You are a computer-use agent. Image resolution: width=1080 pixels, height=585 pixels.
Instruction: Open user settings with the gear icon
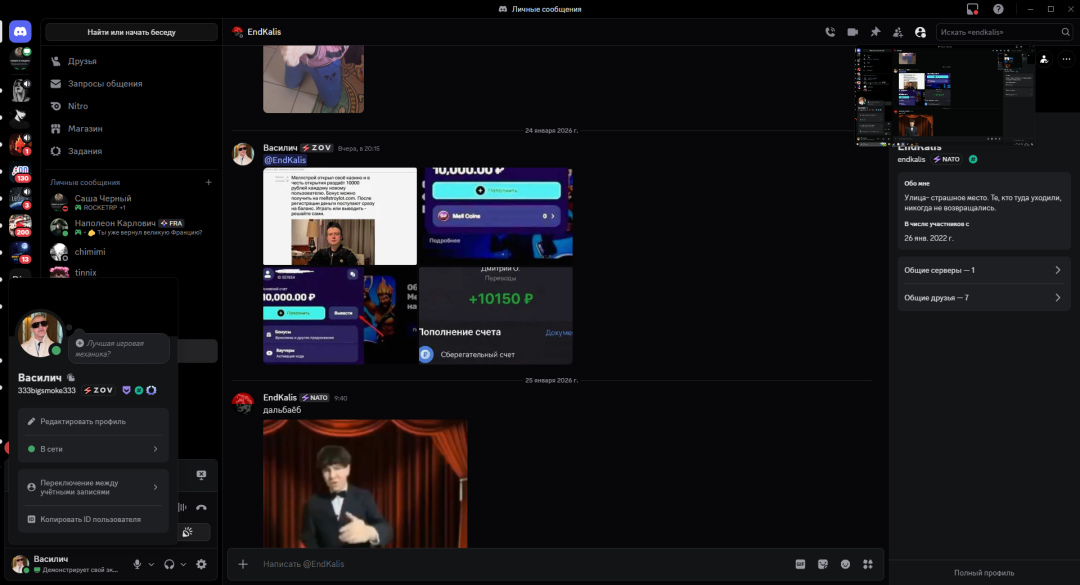coord(200,564)
